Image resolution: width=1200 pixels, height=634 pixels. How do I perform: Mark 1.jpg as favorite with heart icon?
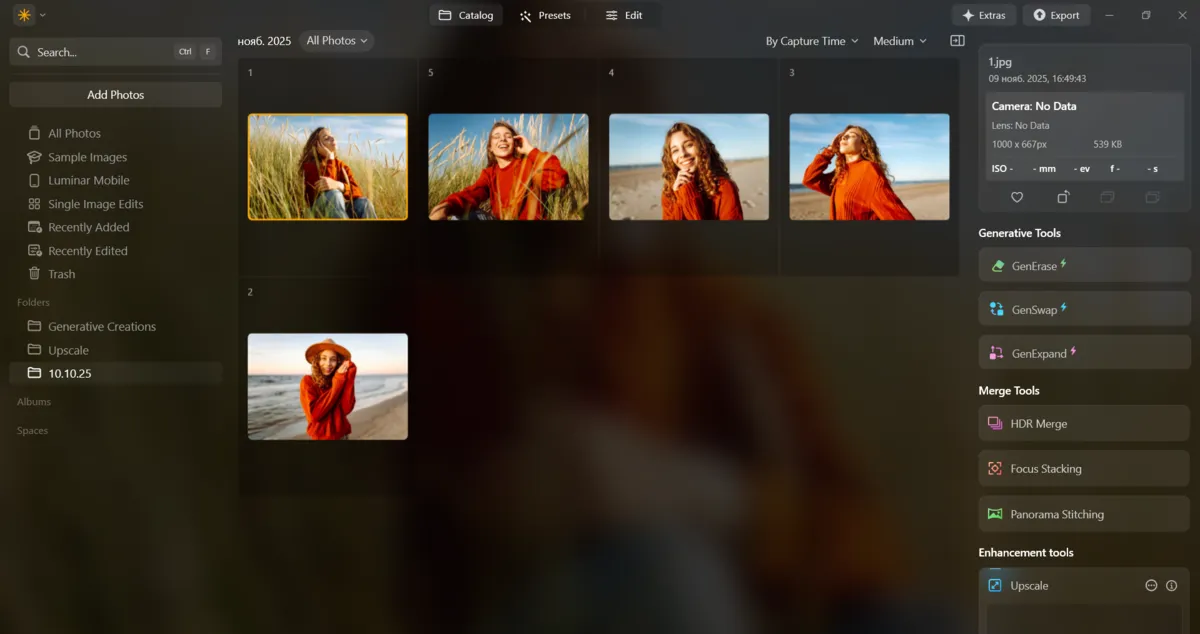(1017, 197)
